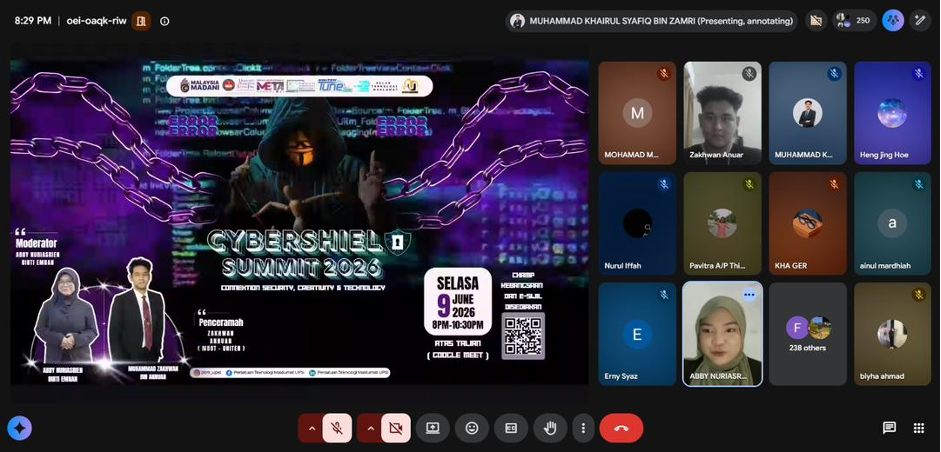Open activities grid icon
Viewport: 941px width, 452px height.
click(x=919, y=428)
